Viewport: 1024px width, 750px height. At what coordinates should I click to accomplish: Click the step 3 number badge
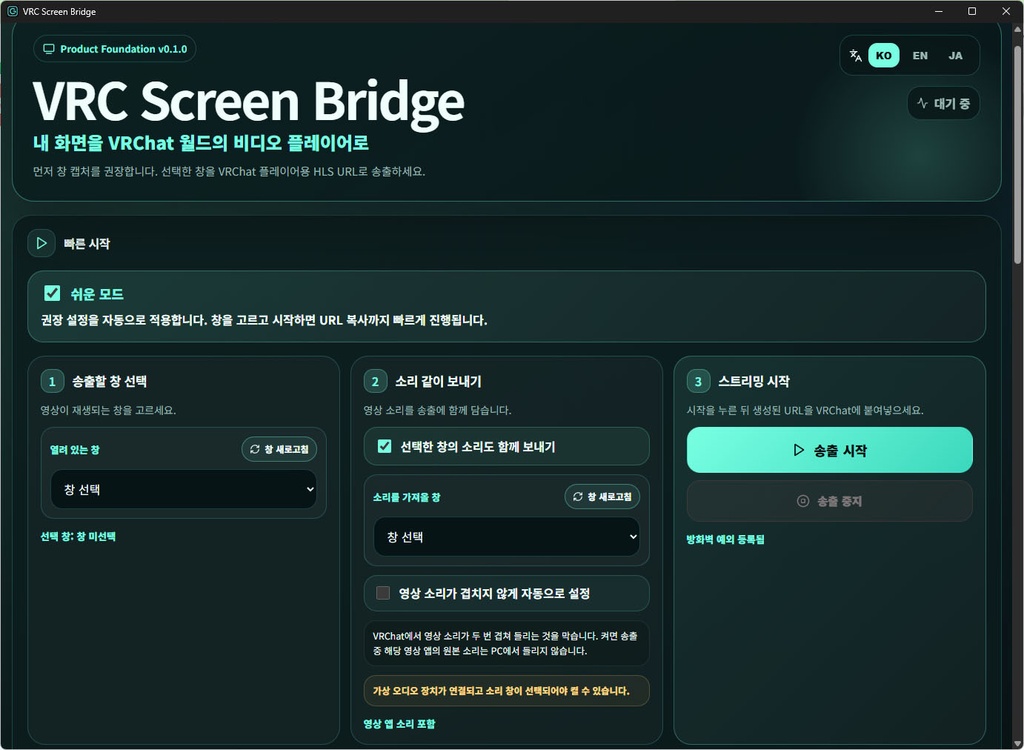tap(698, 382)
